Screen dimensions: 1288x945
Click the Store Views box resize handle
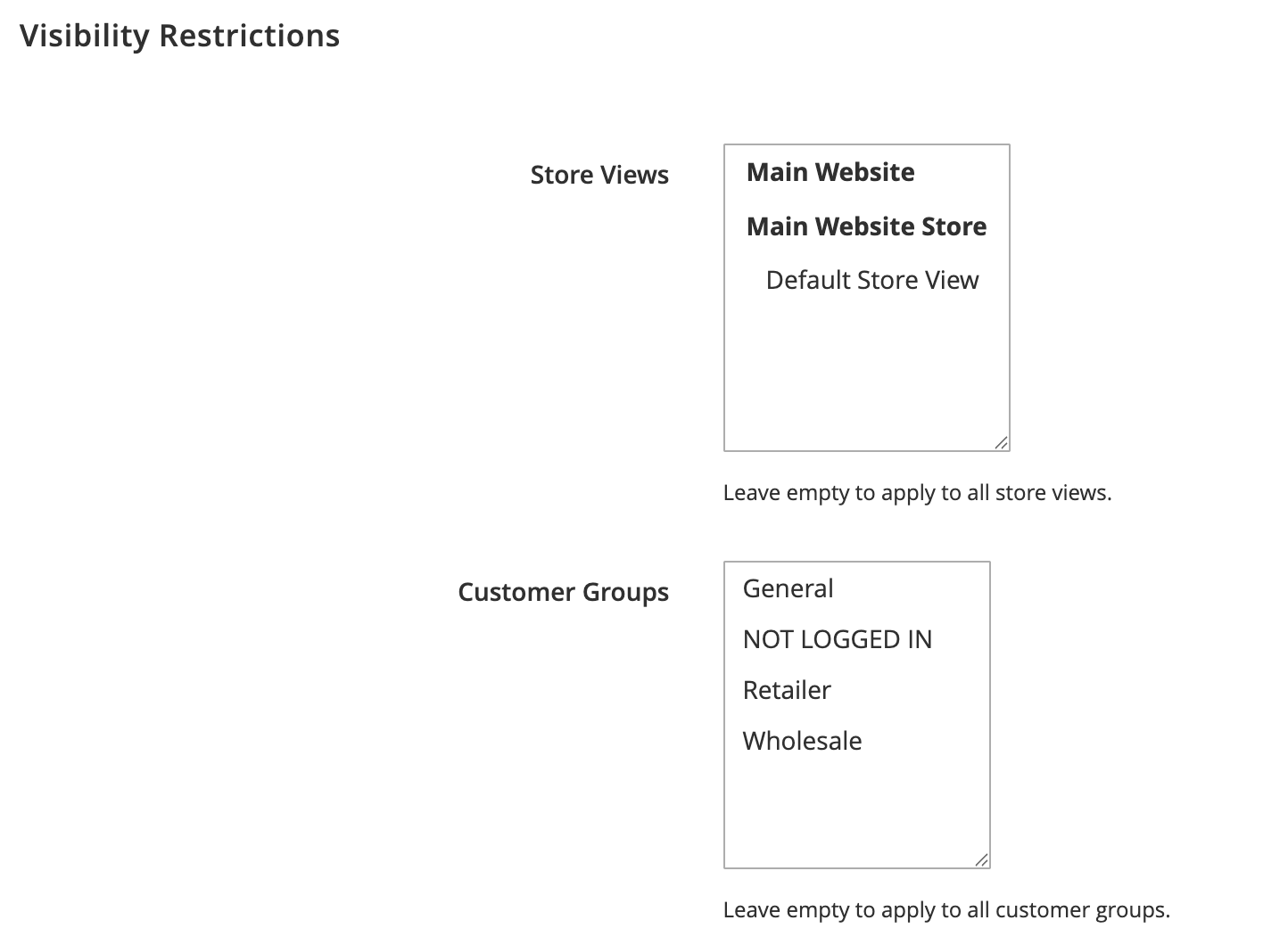coord(1002,443)
